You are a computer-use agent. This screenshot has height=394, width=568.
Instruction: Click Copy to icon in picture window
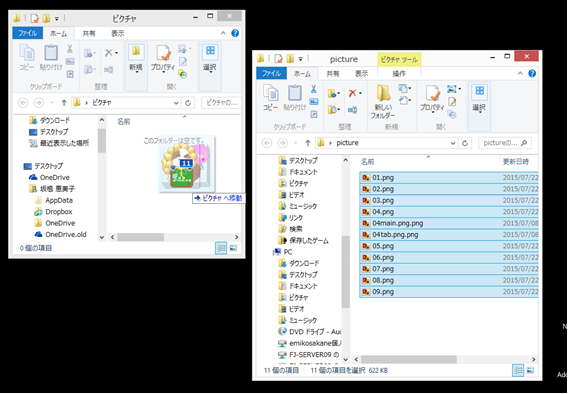332,109
